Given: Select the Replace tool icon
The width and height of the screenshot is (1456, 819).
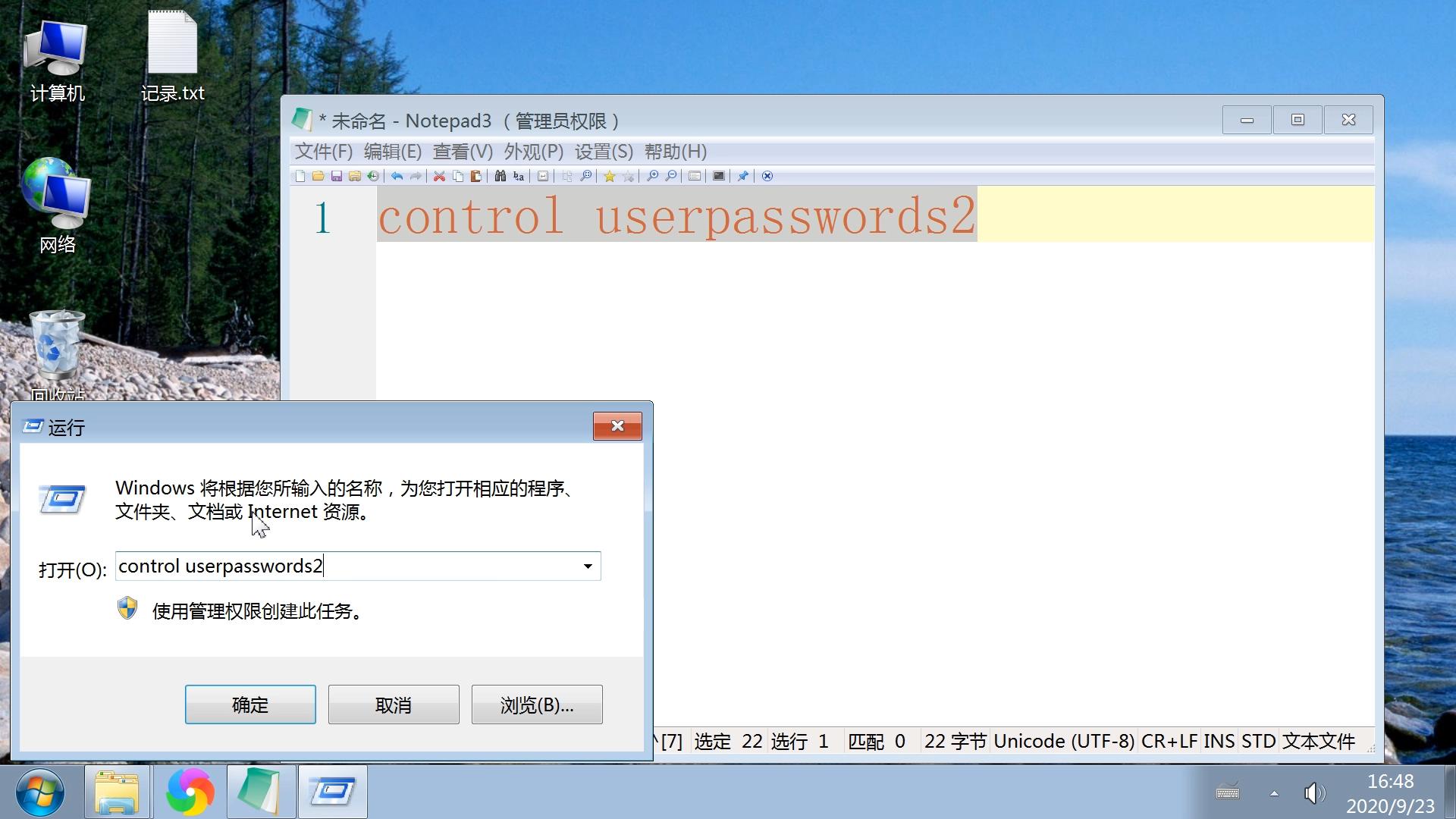Looking at the screenshot, I should point(519,176).
